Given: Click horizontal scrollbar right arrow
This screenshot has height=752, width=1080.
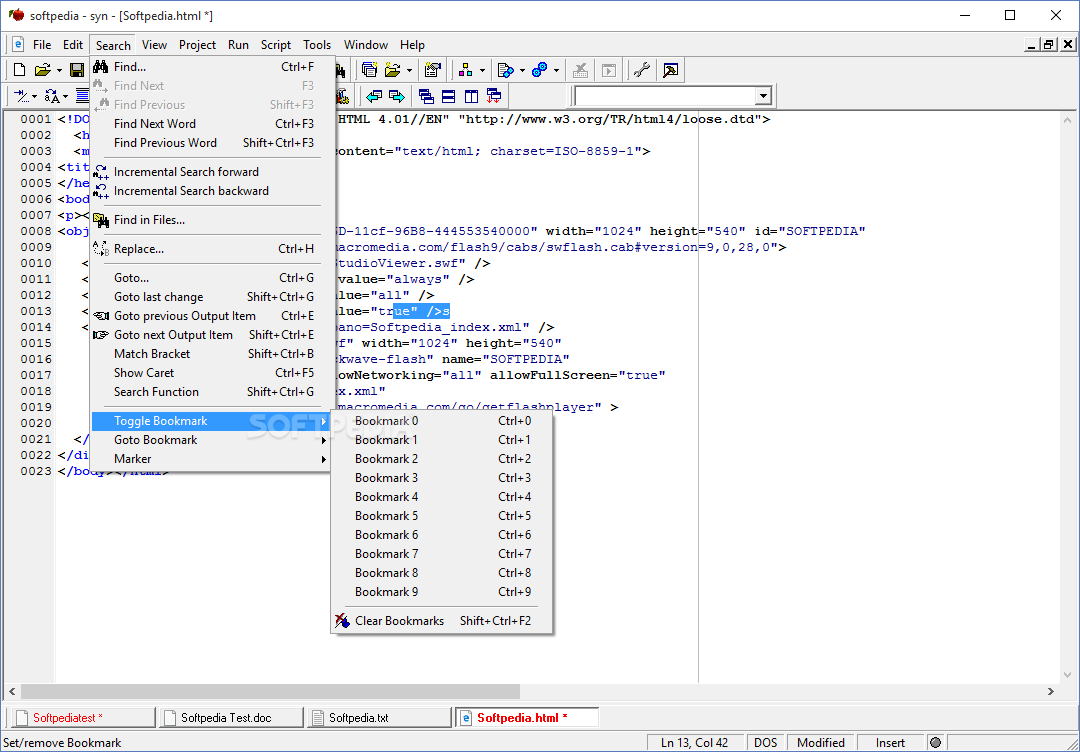Looking at the screenshot, I should coord(1051,691).
